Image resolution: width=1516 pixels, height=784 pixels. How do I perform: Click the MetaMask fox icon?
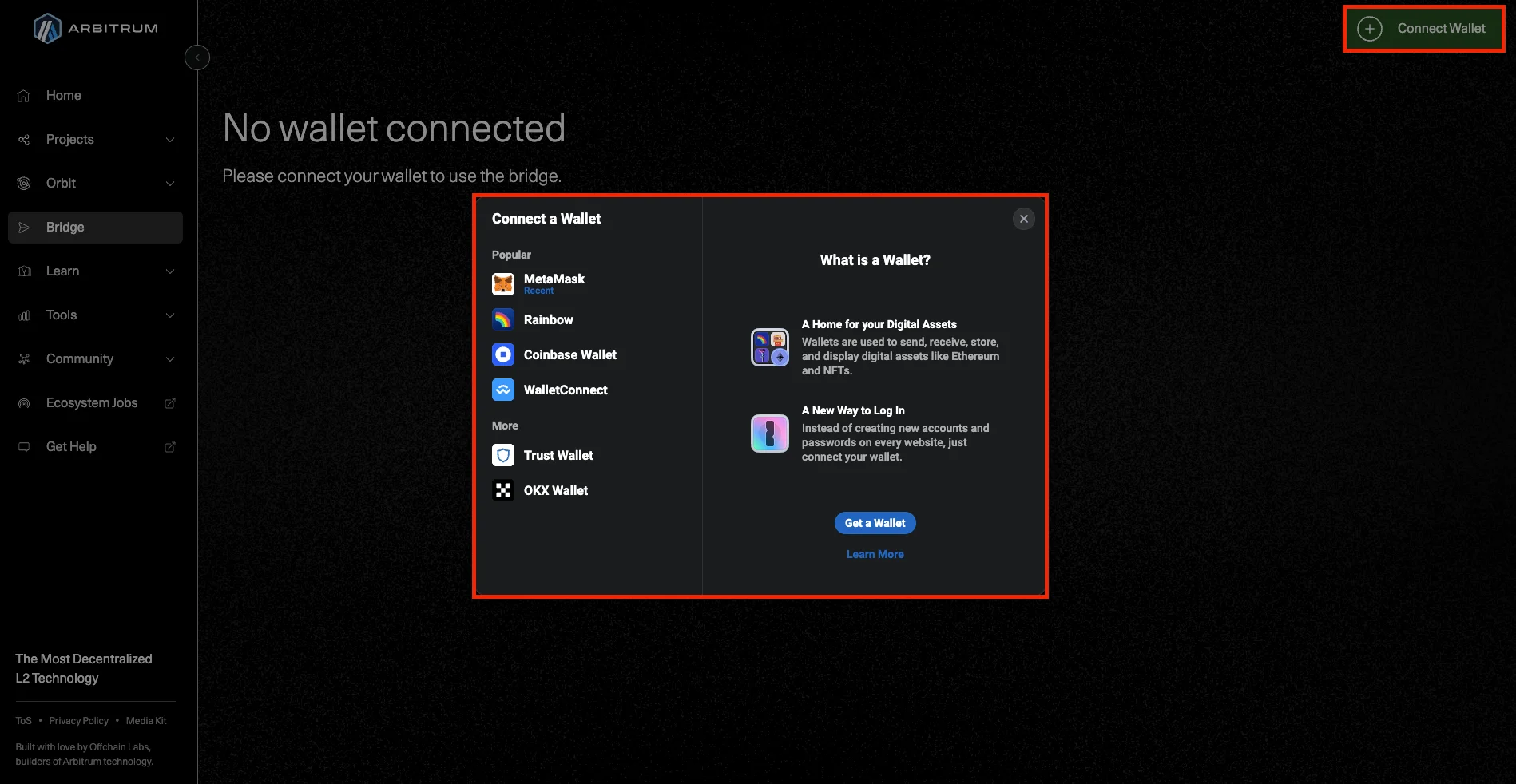click(x=503, y=283)
